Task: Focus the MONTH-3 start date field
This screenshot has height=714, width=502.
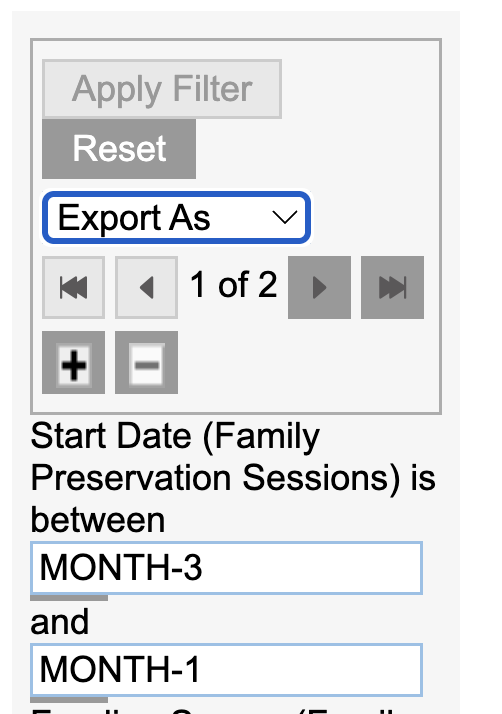Action: point(226,568)
